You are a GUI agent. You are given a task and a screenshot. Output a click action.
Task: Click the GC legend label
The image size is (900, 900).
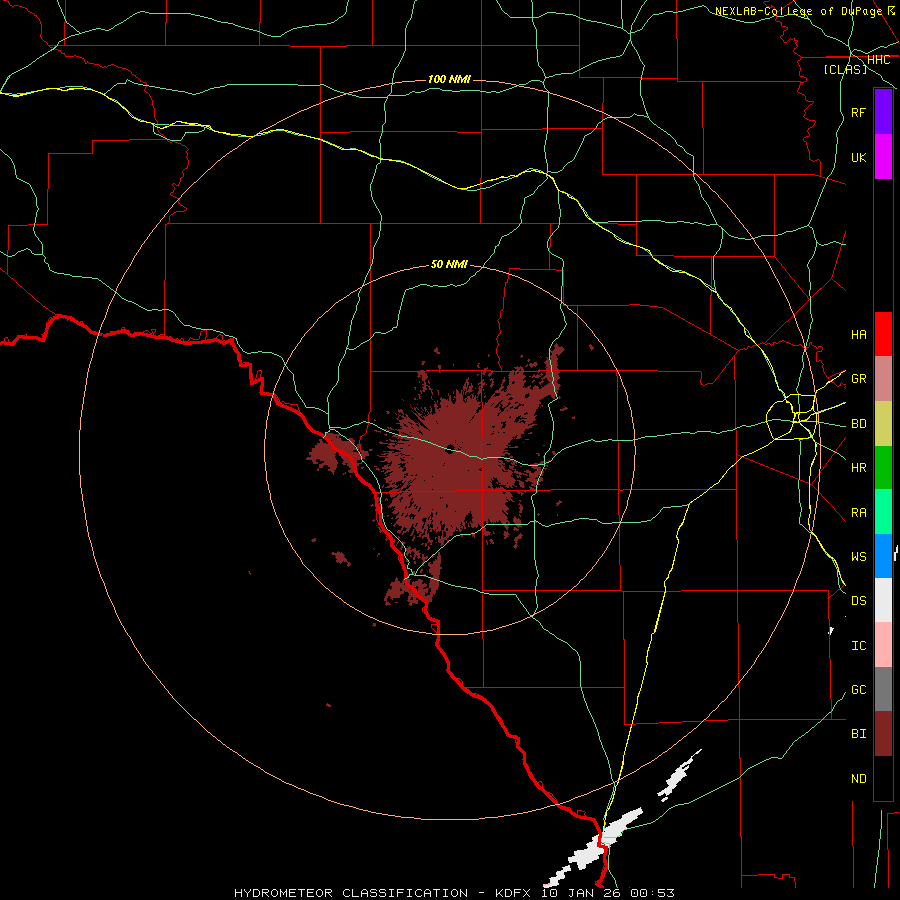[x=859, y=690]
